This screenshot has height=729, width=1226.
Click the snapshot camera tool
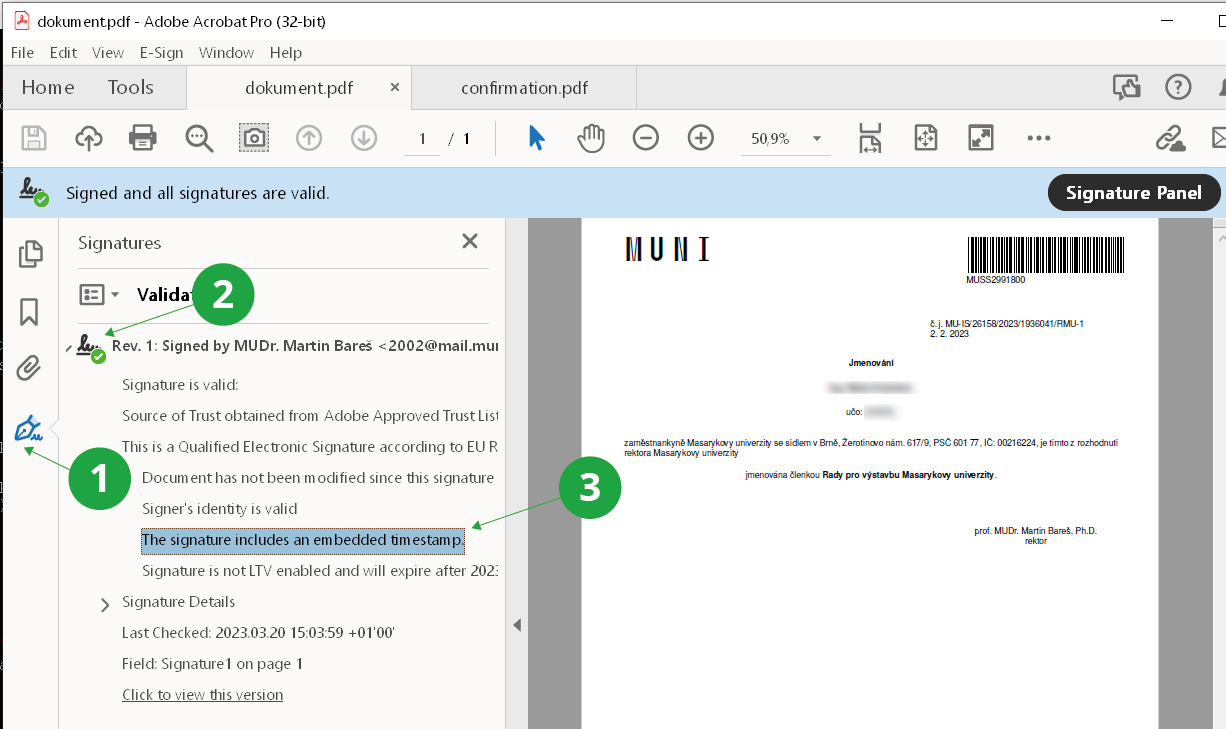coord(254,138)
